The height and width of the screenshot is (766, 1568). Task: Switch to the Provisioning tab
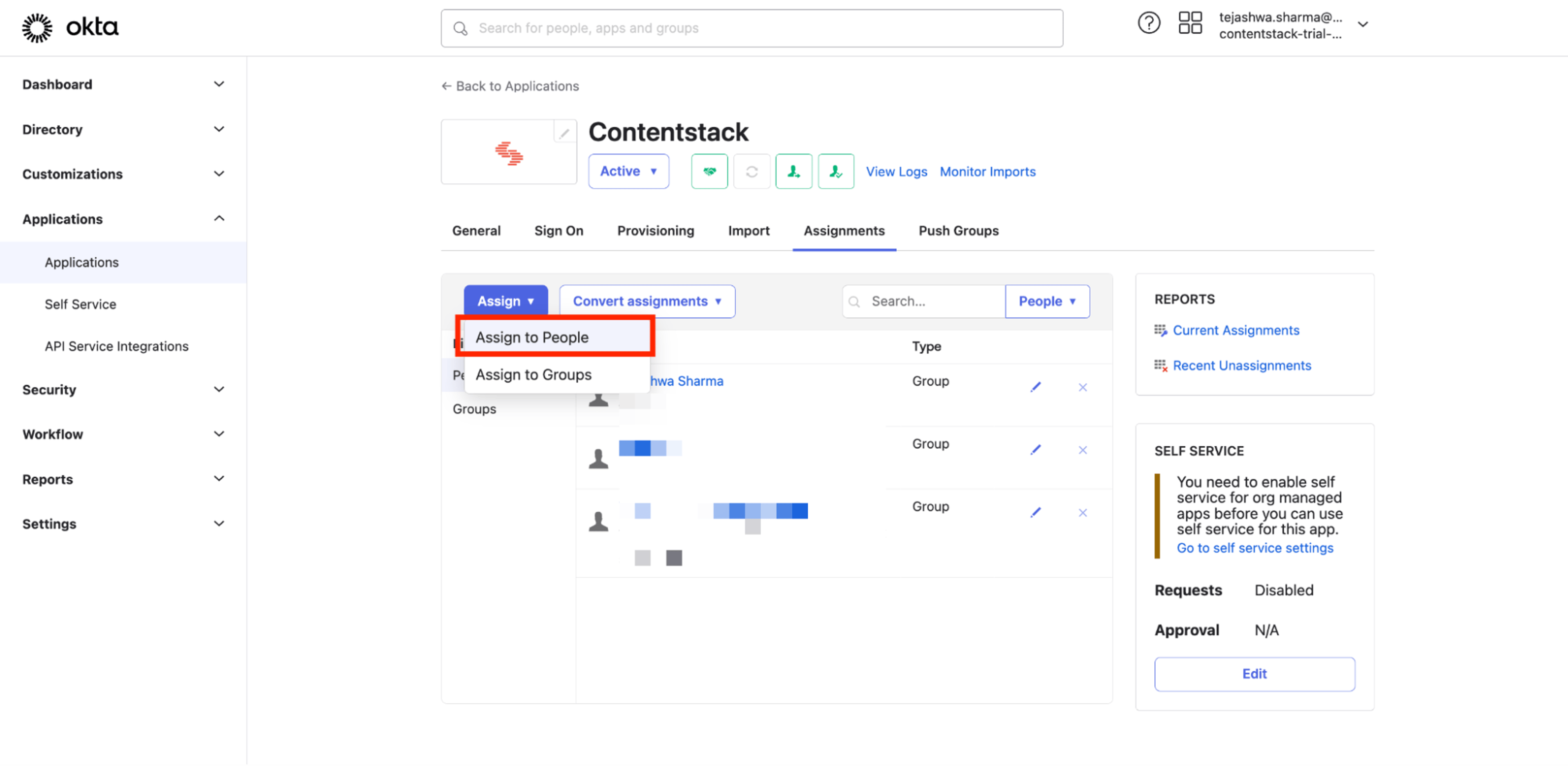[x=655, y=231]
